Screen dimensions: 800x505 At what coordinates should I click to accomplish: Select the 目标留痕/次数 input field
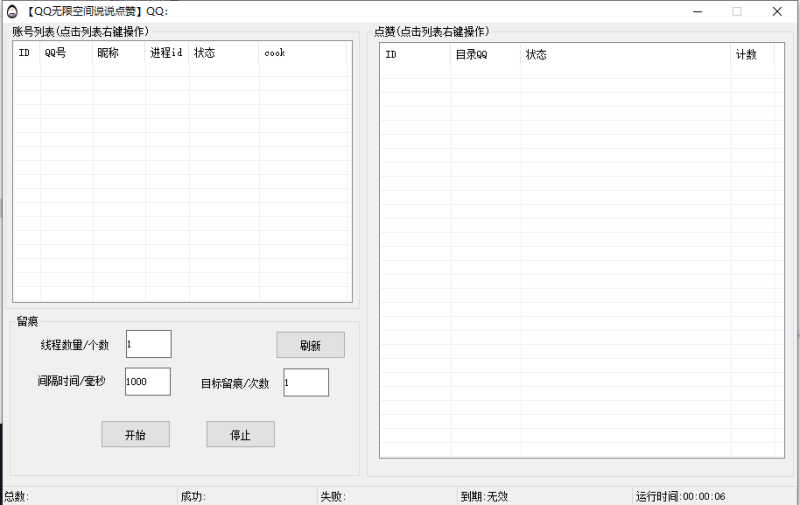point(305,382)
